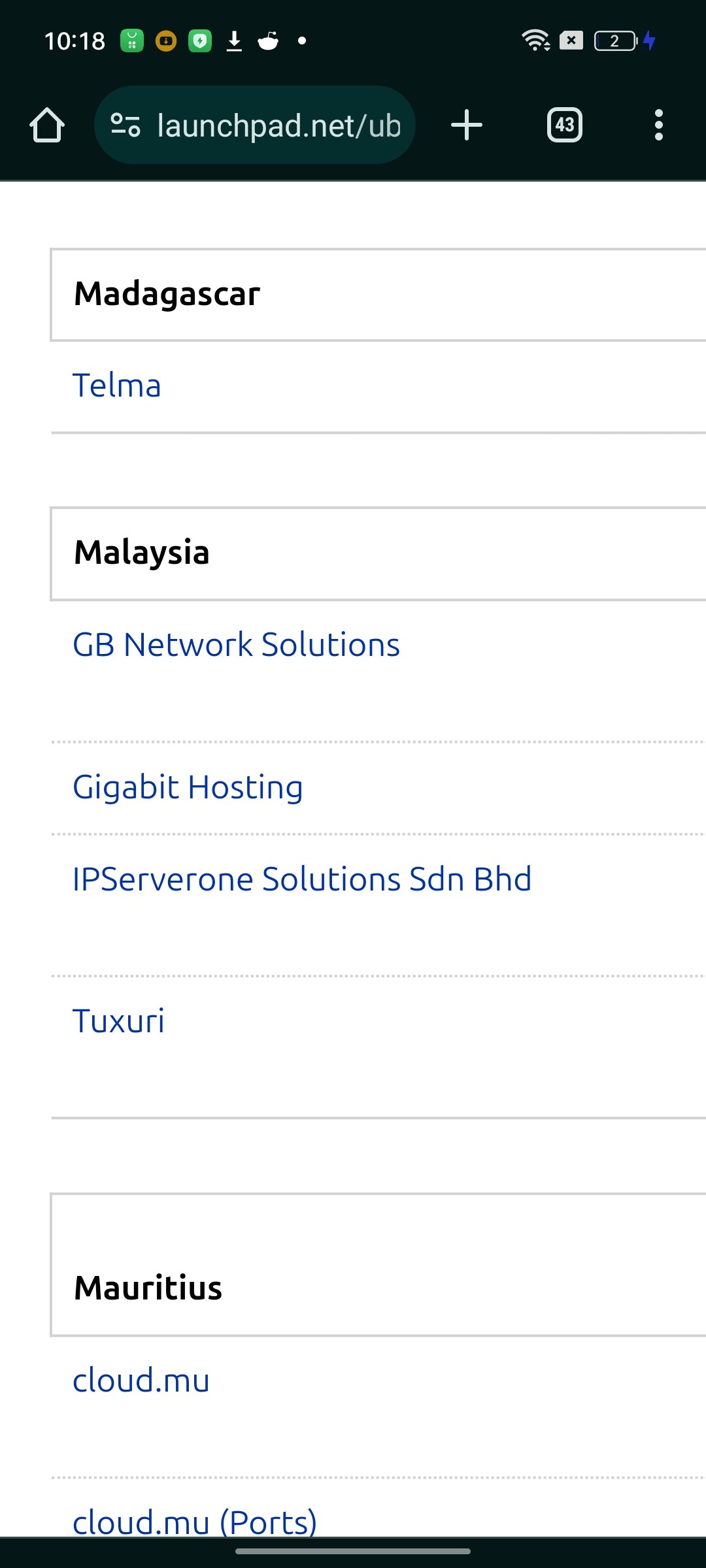Tap the browser home icon

pyautogui.click(x=47, y=125)
